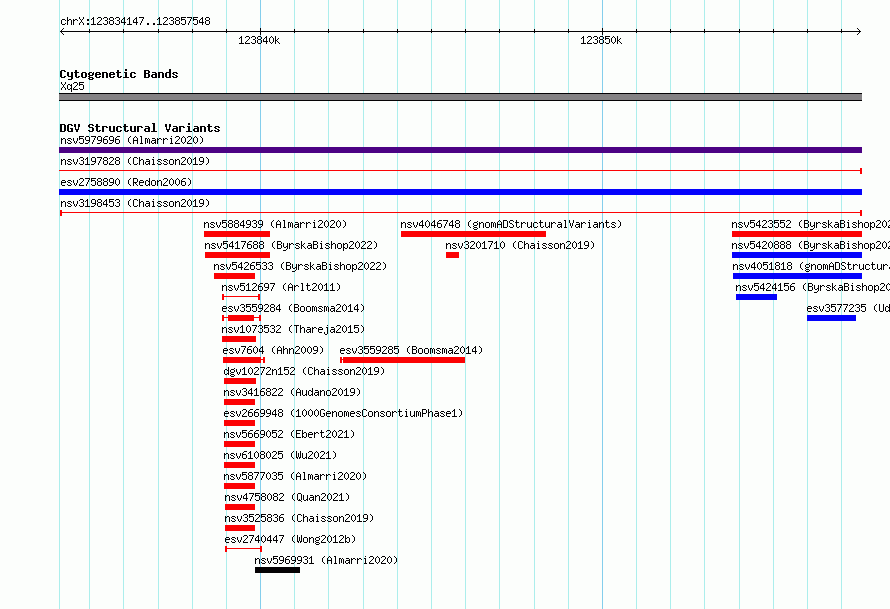Open nsv3198453 (Chaisson2019) variant label

click(135, 203)
